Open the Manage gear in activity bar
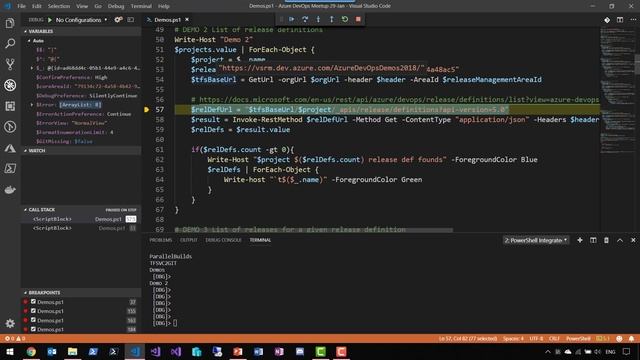Image resolution: width=640 pixels, height=360 pixels. click(x=10, y=324)
